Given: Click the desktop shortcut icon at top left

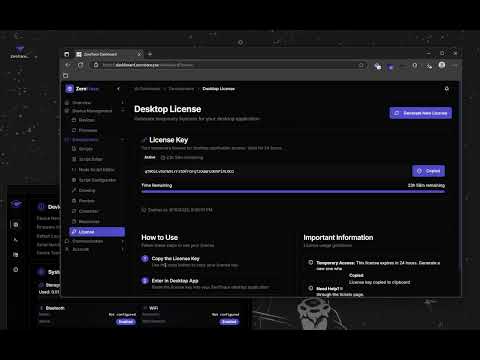Looking at the screenshot, I should pos(20,52).
